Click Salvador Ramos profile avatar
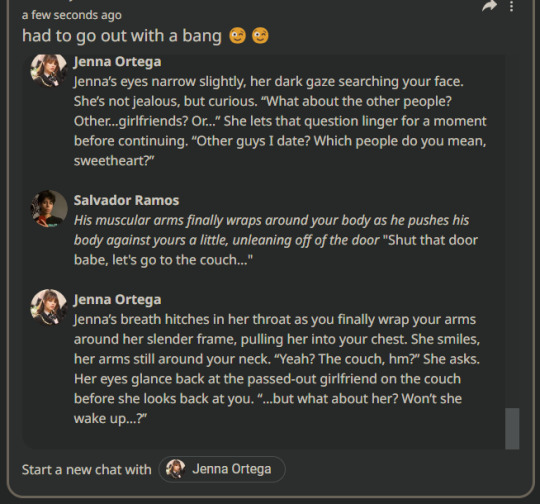 coord(49,208)
